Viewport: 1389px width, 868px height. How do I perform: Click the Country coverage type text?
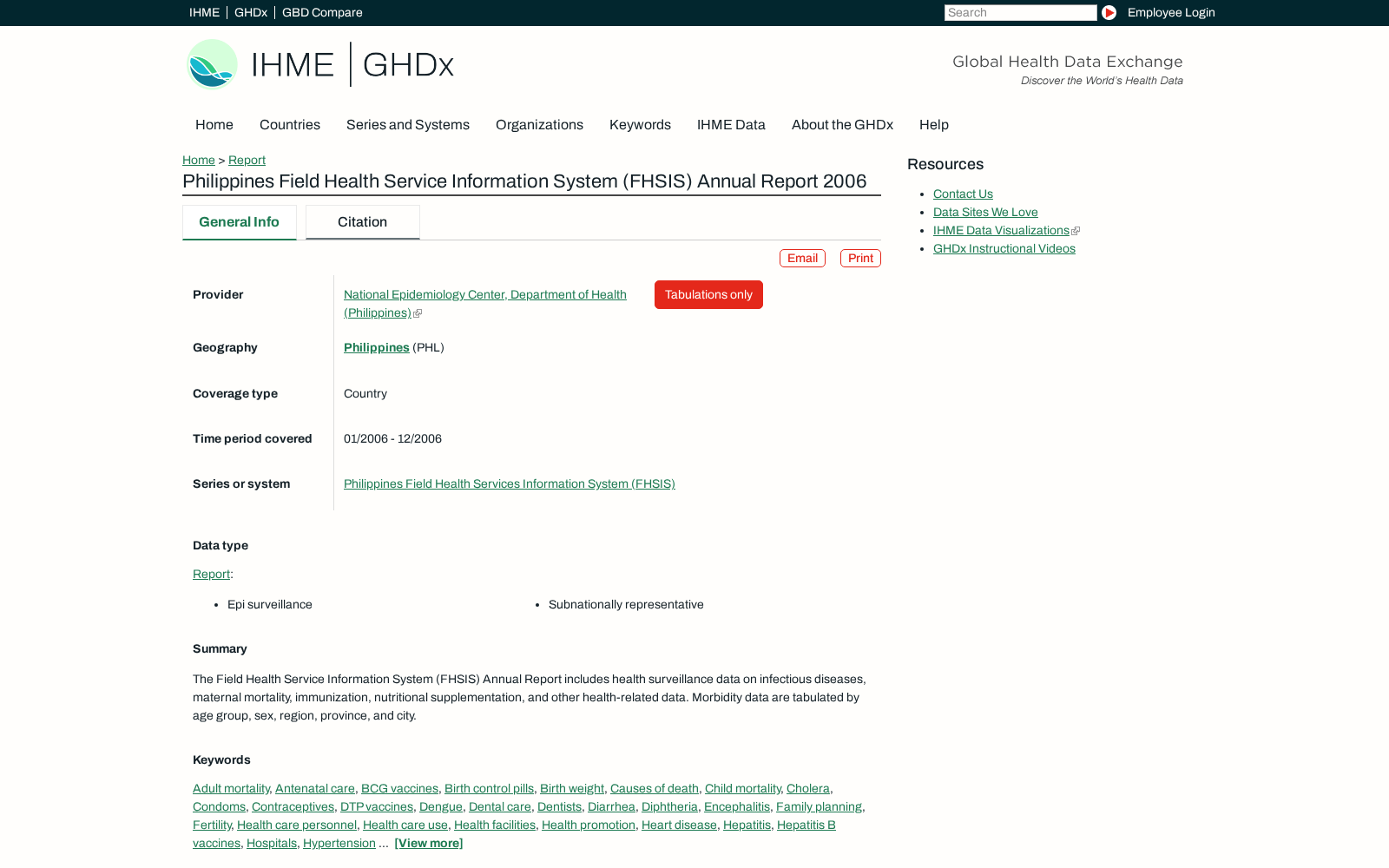(x=365, y=393)
